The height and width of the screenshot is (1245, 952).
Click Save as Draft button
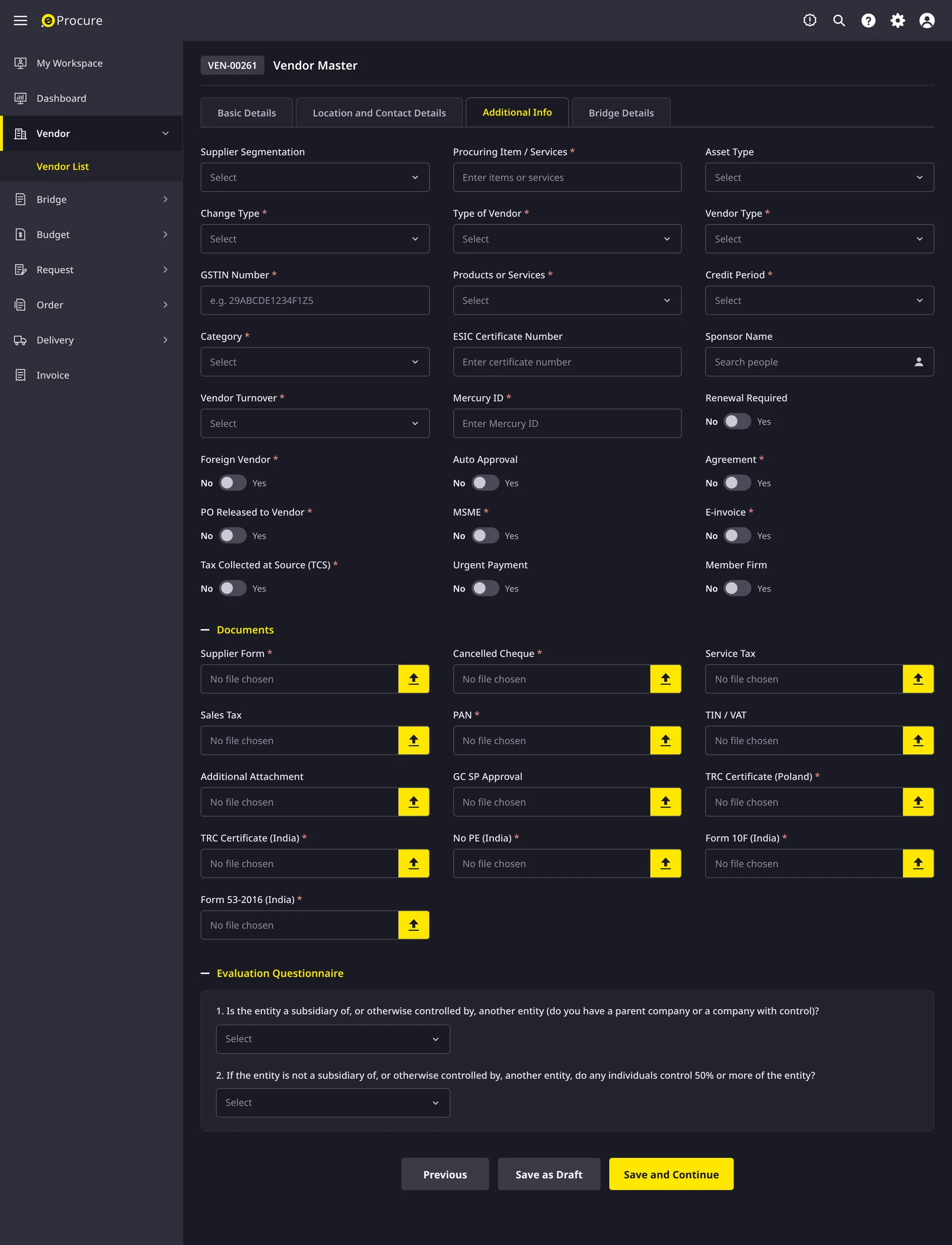tap(548, 1174)
